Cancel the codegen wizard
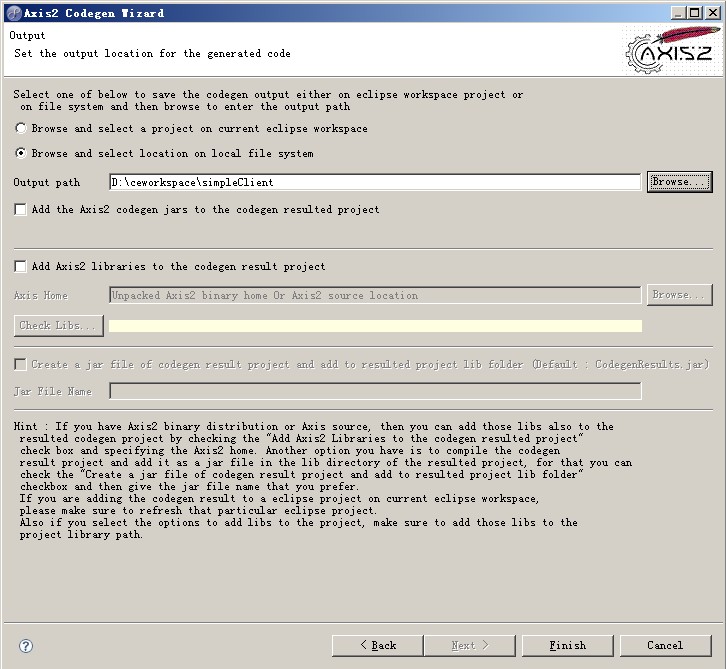Viewport: 726px width, 669px height. coord(665,645)
